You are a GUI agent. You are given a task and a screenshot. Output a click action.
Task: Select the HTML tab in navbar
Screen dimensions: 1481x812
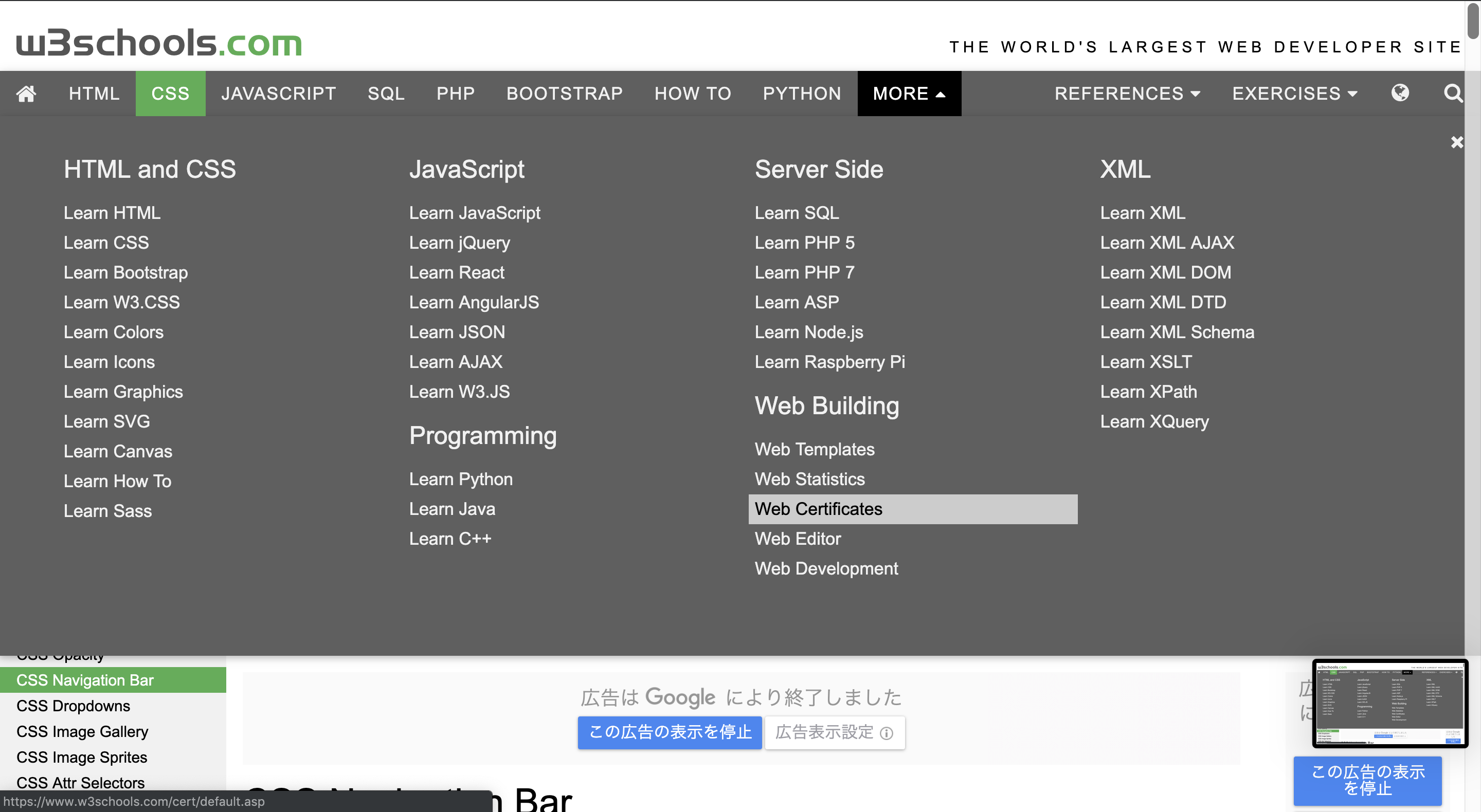click(93, 93)
